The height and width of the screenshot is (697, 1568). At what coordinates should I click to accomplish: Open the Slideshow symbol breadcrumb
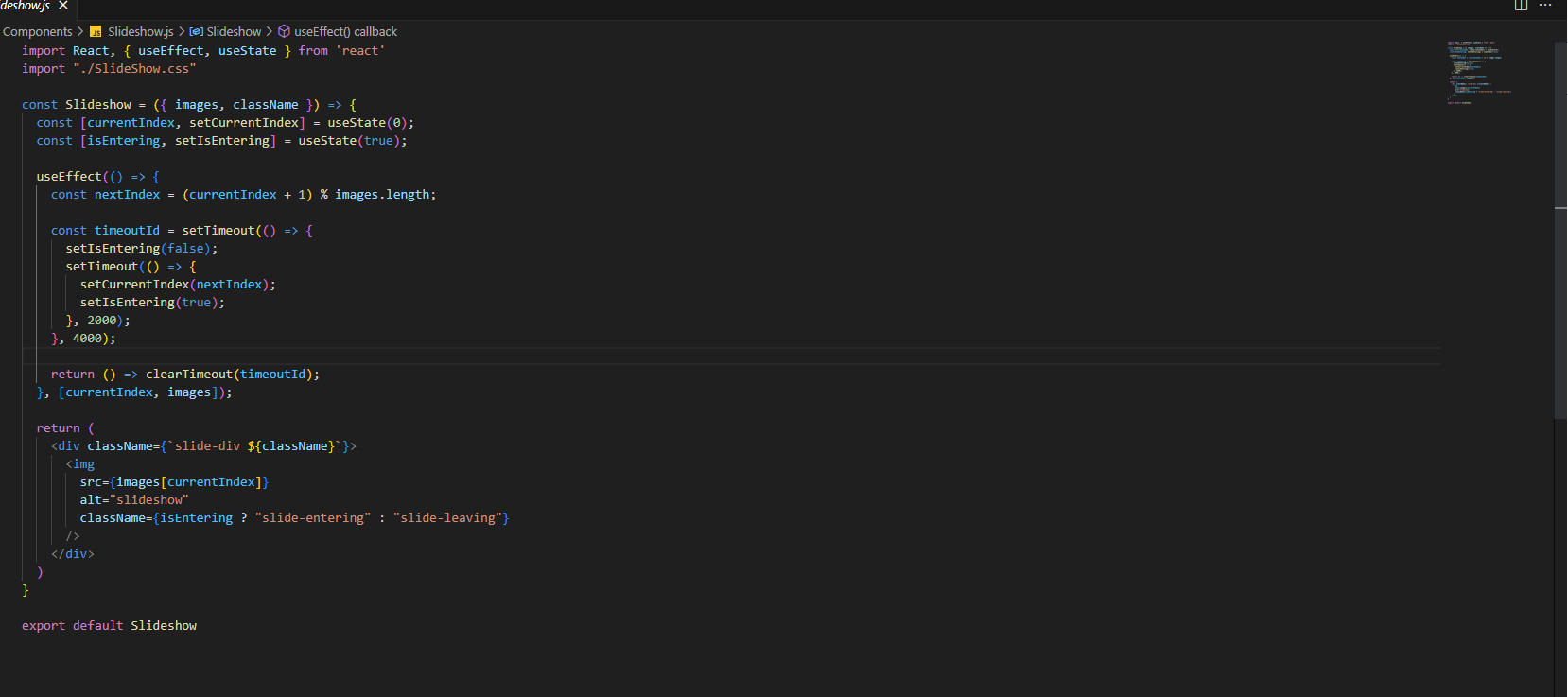pos(234,32)
